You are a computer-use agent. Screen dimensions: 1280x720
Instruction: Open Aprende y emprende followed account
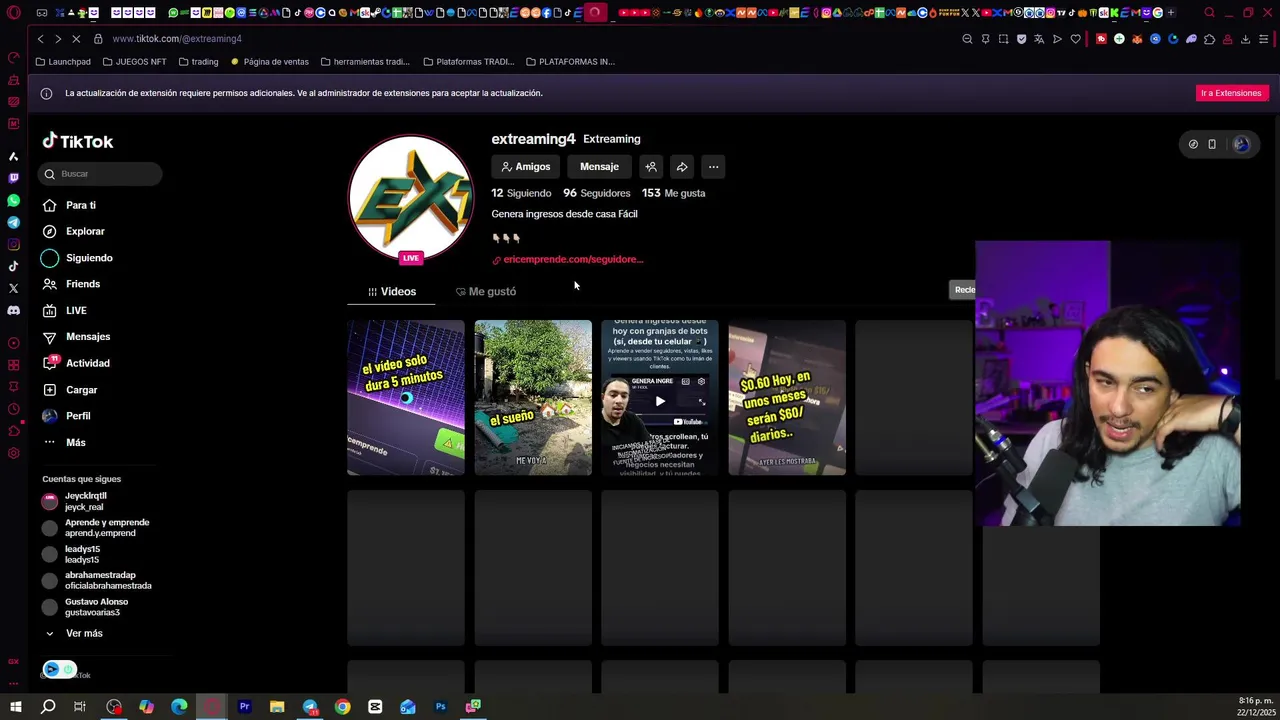point(97,528)
